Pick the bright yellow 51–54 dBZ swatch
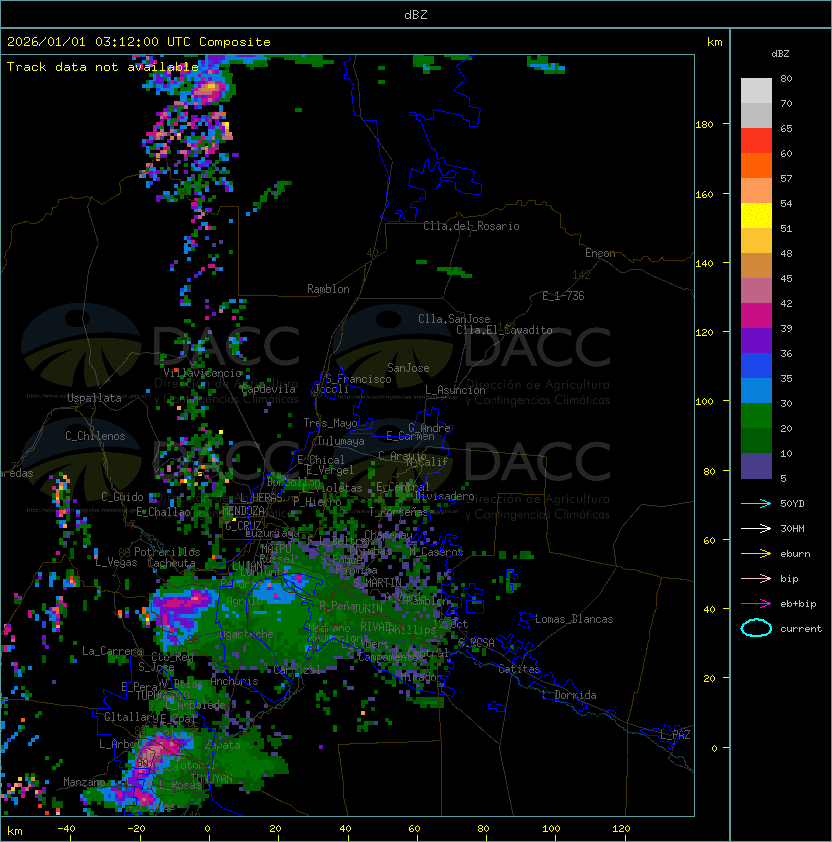 tap(756, 216)
